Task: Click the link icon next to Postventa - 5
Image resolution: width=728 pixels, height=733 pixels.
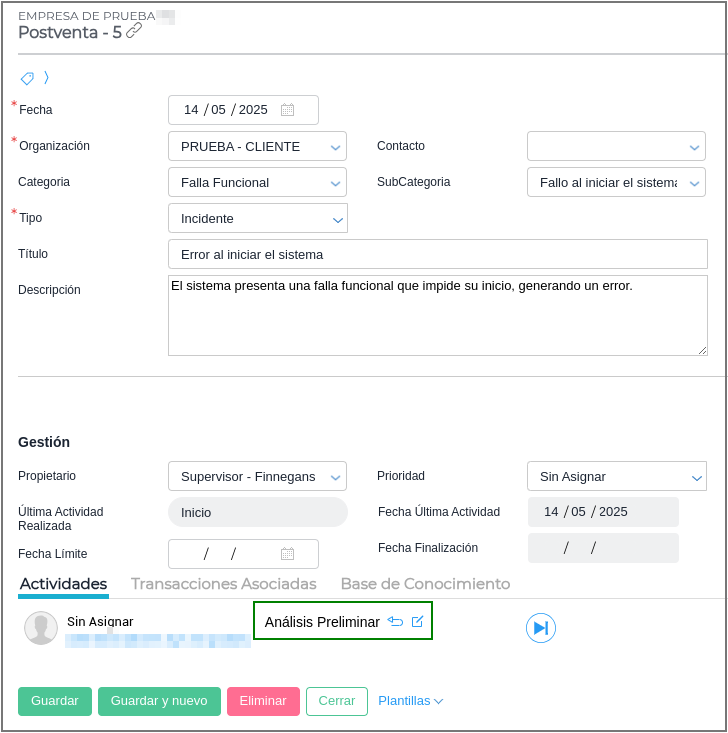Action: pos(134,31)
